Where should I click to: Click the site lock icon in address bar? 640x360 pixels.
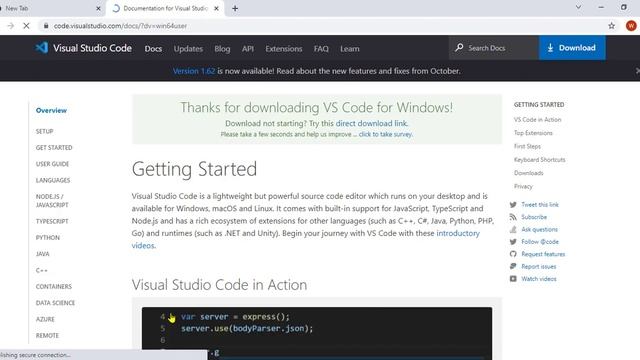(46, 26)
